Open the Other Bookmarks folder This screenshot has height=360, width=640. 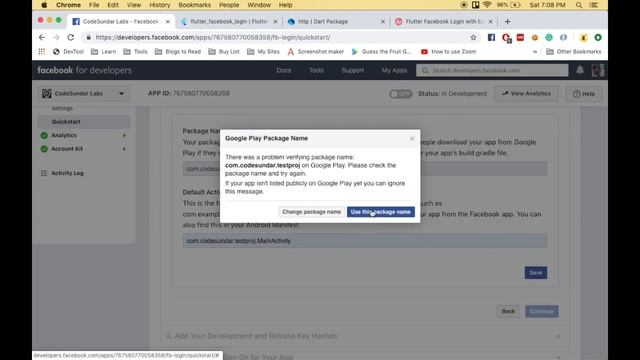tap(574, 51)
